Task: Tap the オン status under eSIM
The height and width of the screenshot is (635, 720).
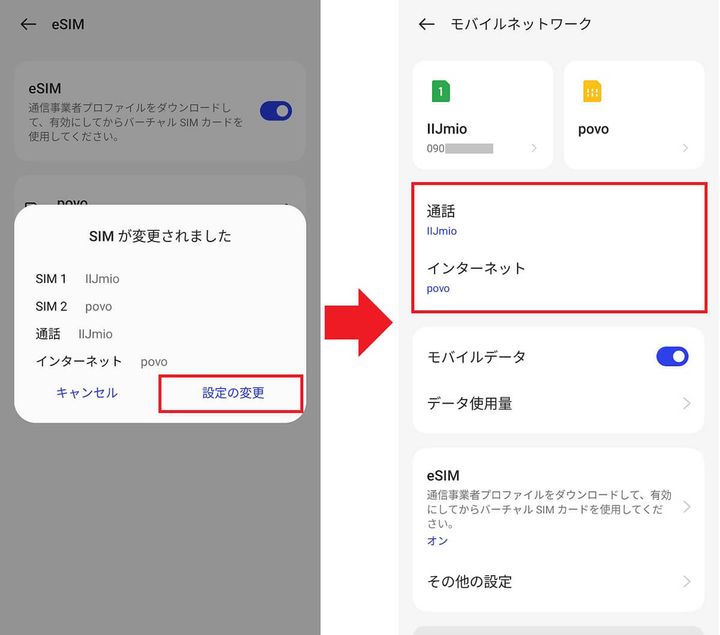Action: (x=437, y=540)
